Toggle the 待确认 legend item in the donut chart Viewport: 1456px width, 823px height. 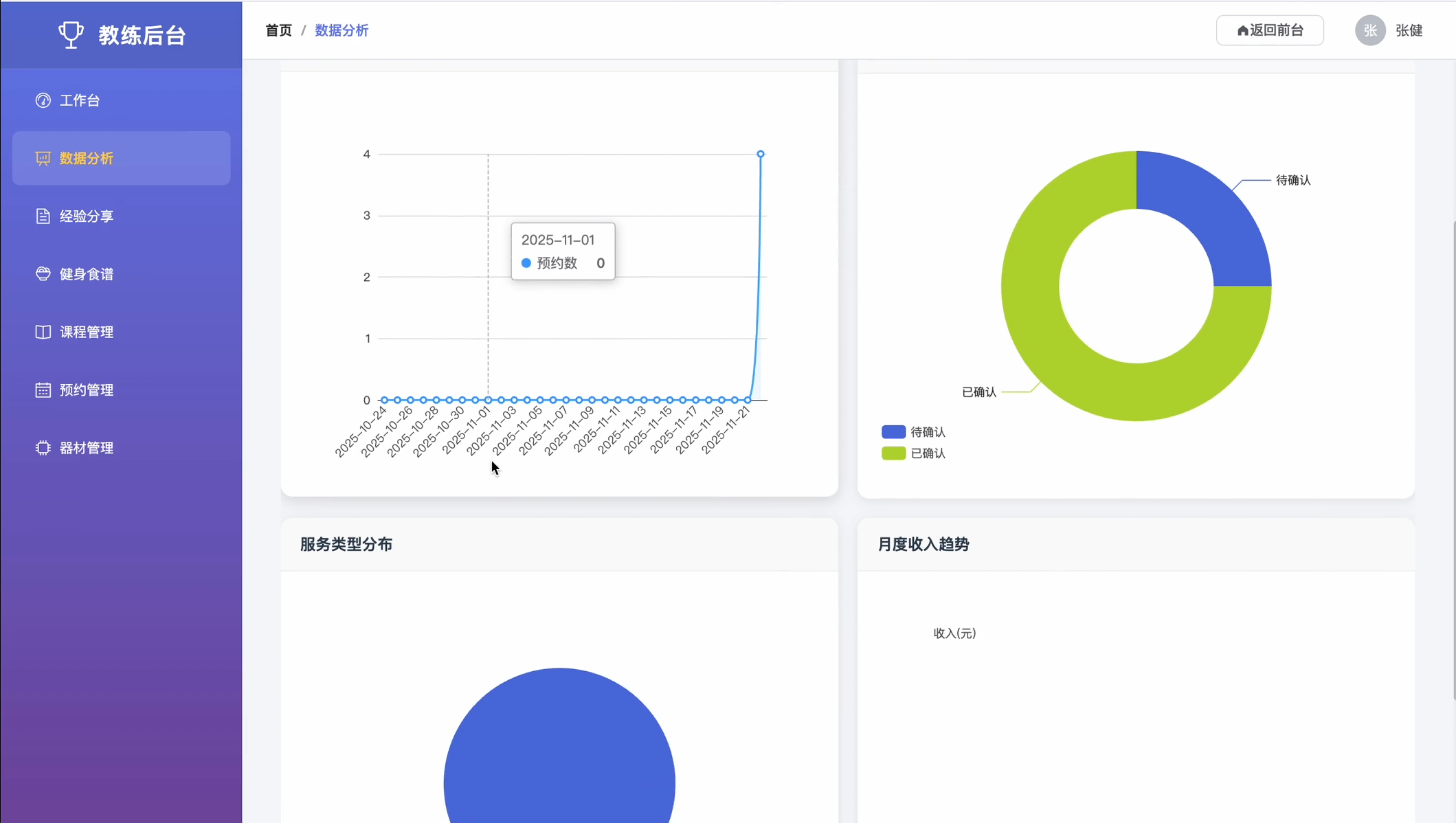point(927,432)
